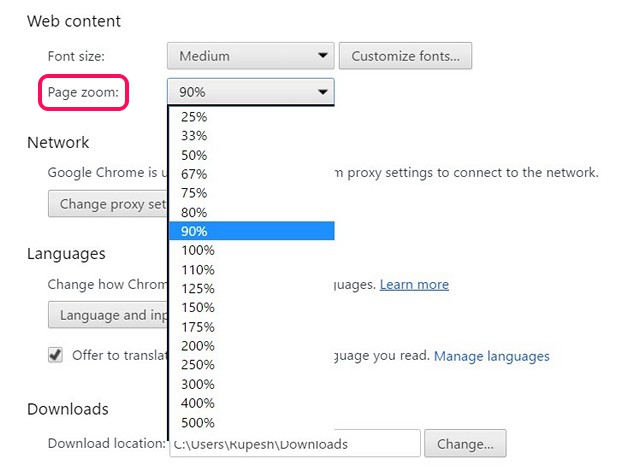
Task: Click the Manage languages link
Action: click(491, 356)
